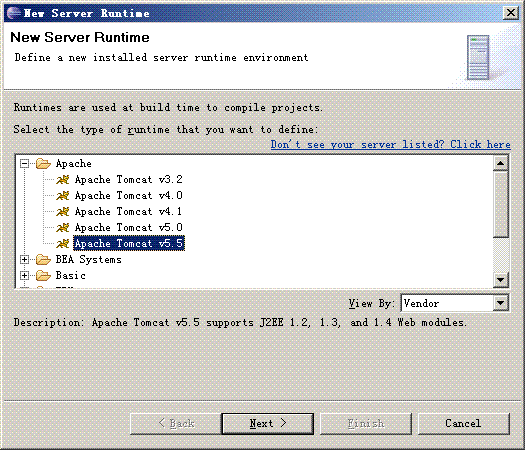Click the Next button
This screenshot has width=525, height=450.
pyautogui.click(x=268, y=424)
